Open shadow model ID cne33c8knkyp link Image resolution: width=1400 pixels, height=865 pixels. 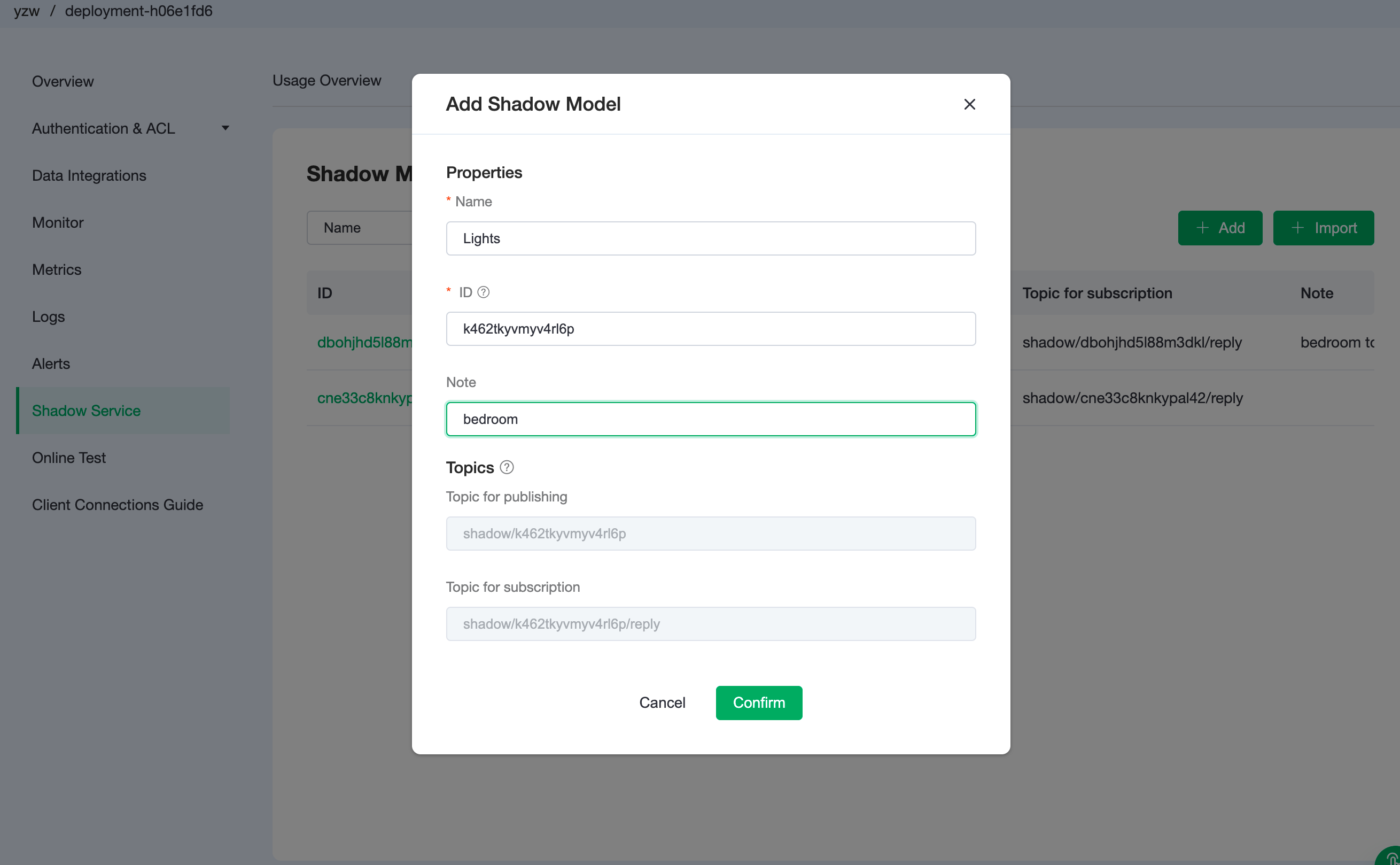point(365,398)
